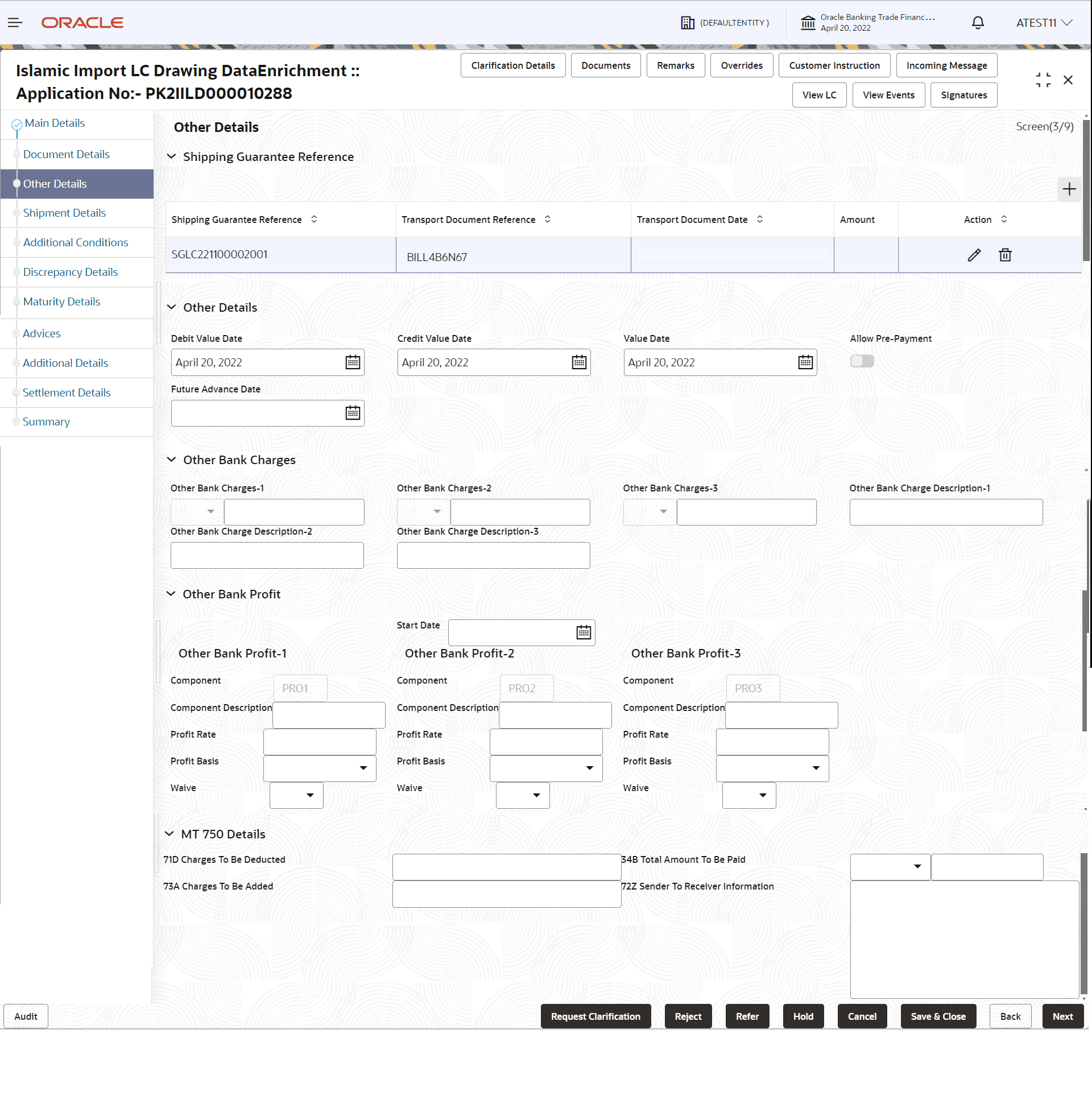This screenshot has height=1104, width=1092.
Task: Open the Debit Value Date calendar picker
Action: tap(353, 362)
